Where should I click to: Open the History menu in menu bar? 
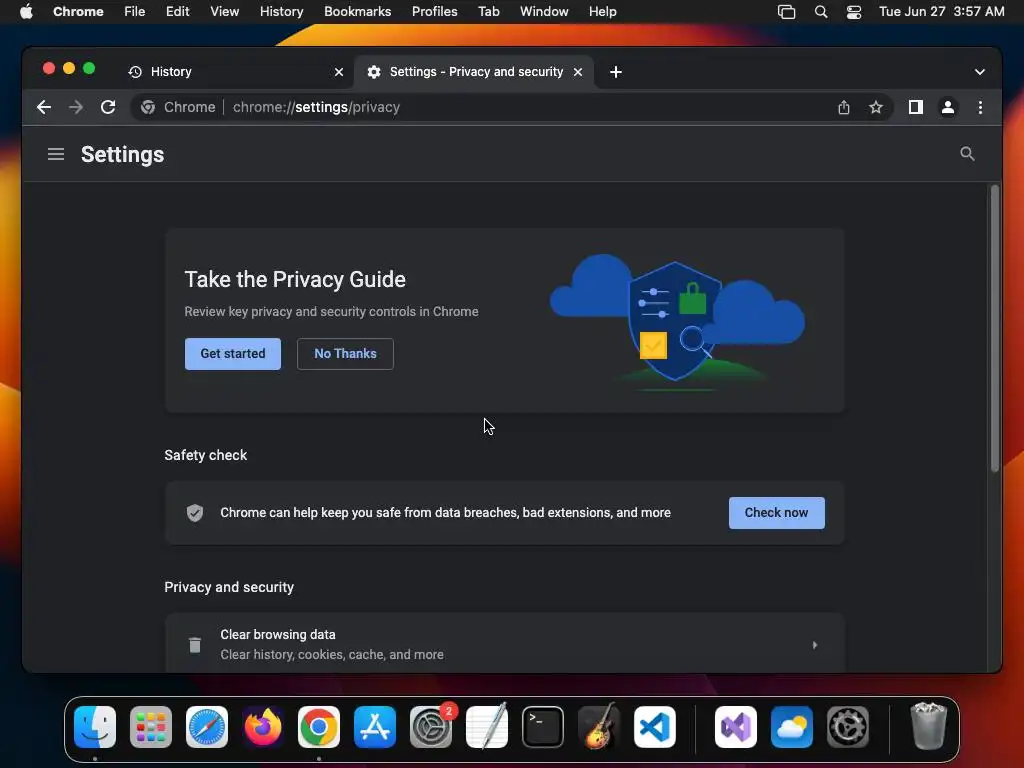[x=281, y=11]
